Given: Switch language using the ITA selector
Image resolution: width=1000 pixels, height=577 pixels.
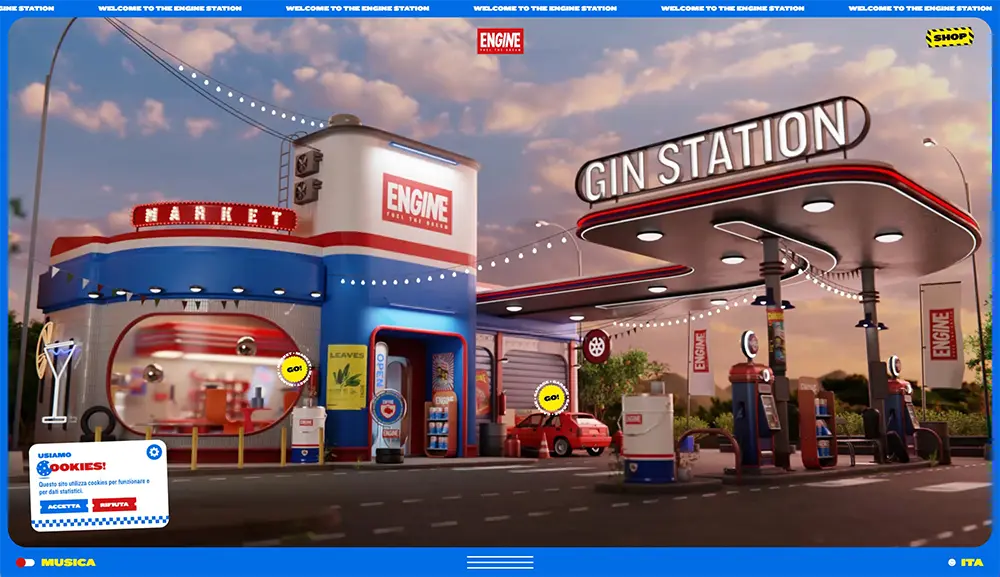Looking at the screenshot, I should (966, 562).
